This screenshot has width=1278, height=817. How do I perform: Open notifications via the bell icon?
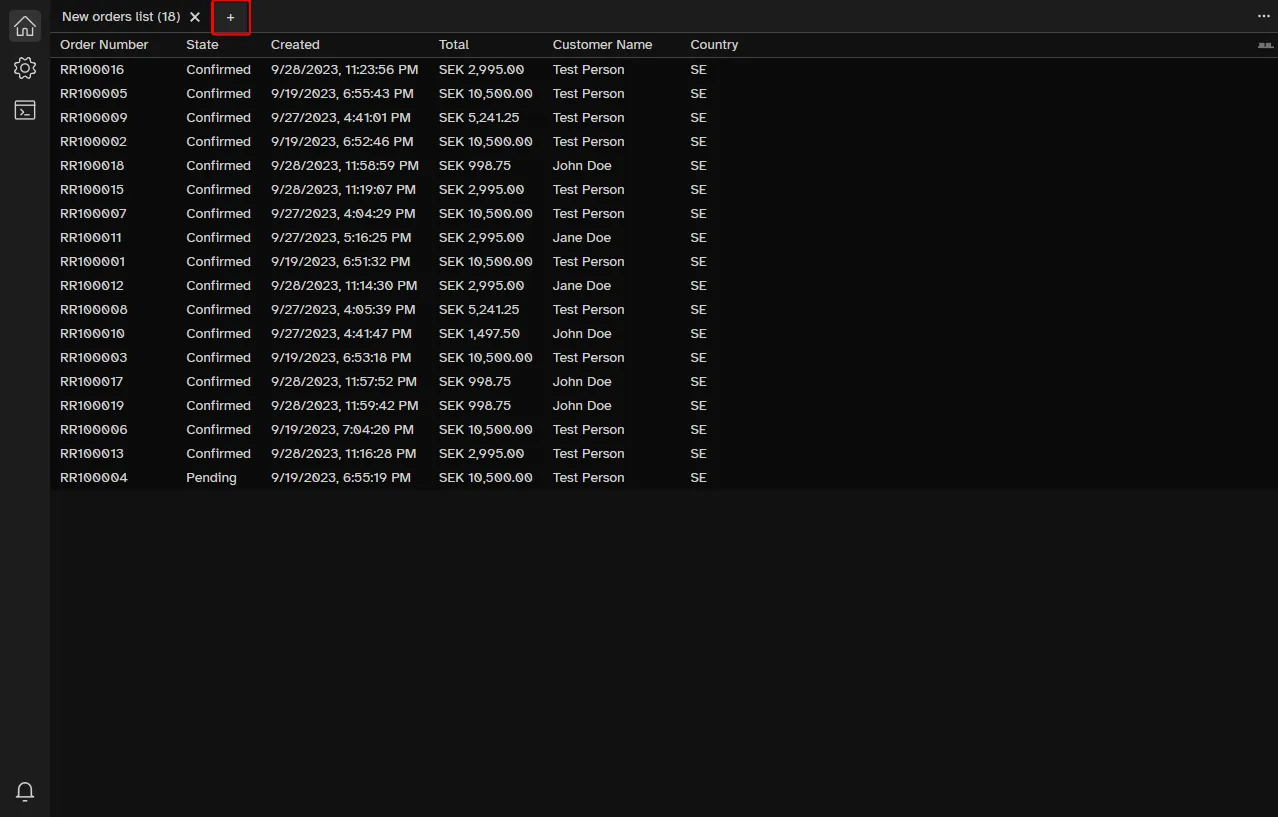pos(24,791)
